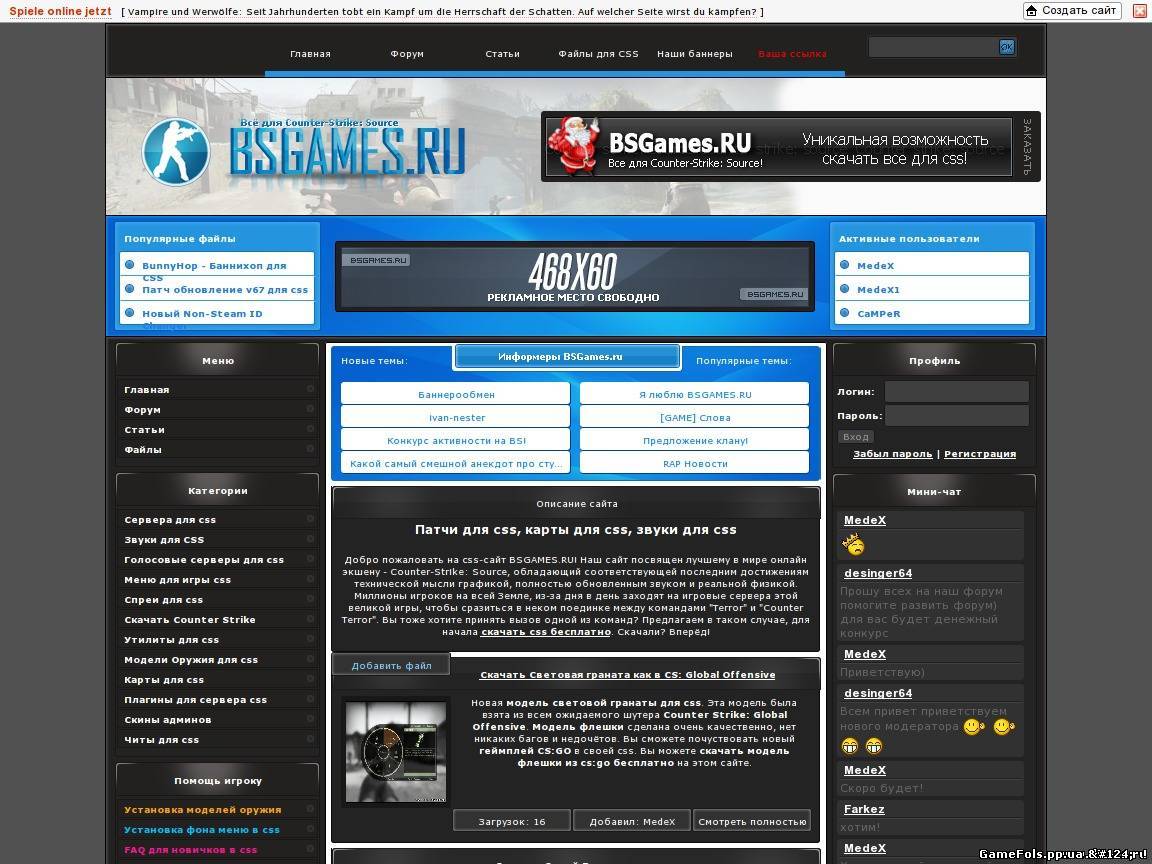
Task: Focus the Пароль input field
Action: tap(957, 416)
